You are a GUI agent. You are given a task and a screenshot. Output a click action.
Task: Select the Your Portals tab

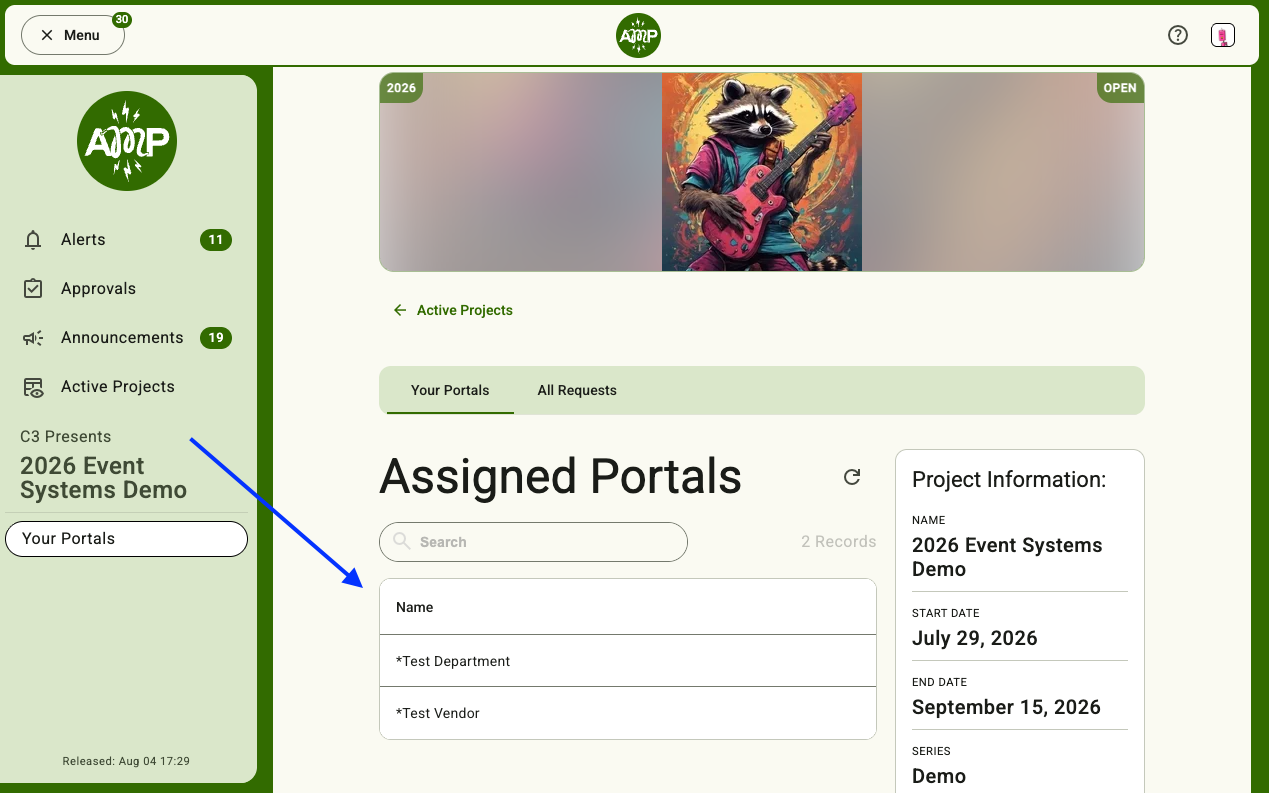point(450,390)
